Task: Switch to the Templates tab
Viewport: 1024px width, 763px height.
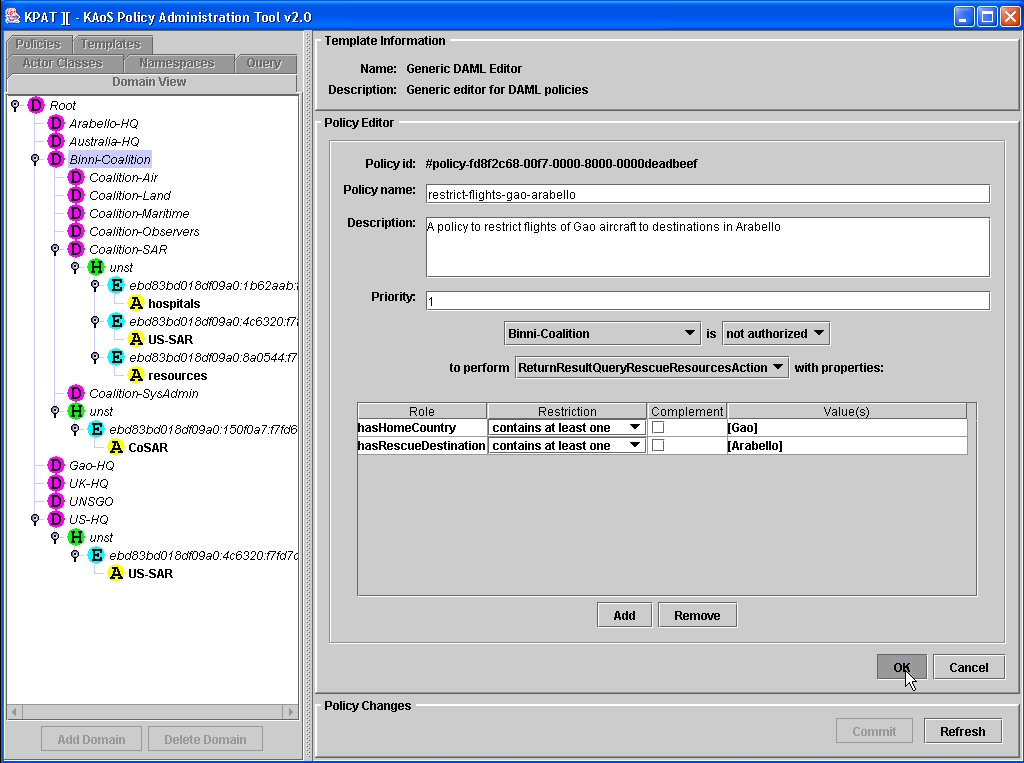Action: pyautogui.click(x=112, y=44)
